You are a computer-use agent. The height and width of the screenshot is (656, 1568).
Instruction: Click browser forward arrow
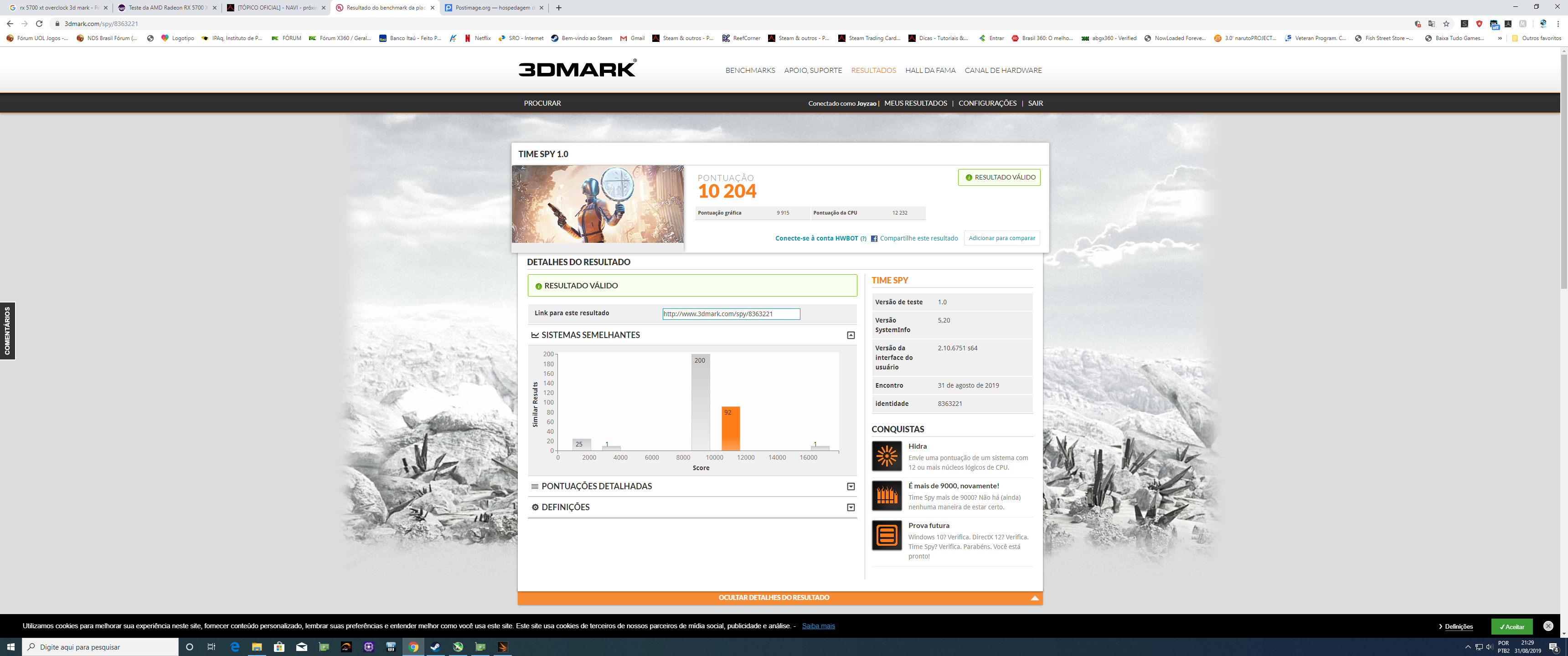coord(24,24)
